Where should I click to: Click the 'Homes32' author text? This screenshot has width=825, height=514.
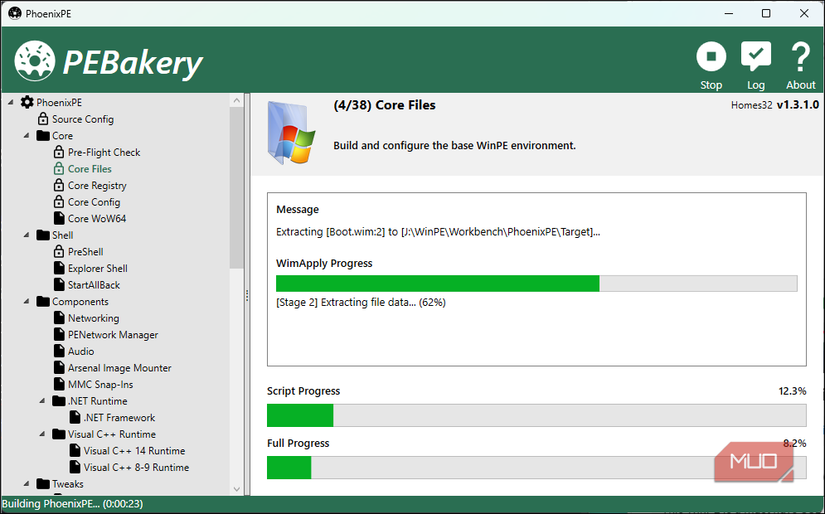coord(751,105)
